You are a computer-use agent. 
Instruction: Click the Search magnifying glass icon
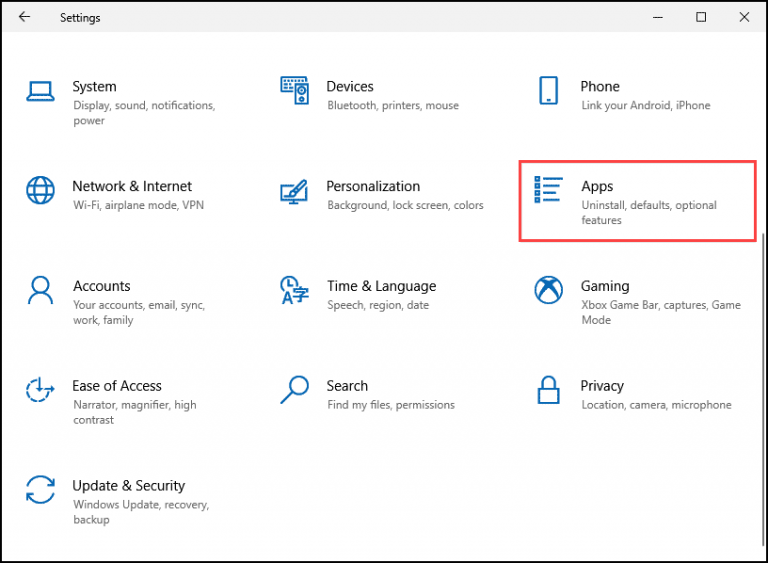[x=294, y=390]
